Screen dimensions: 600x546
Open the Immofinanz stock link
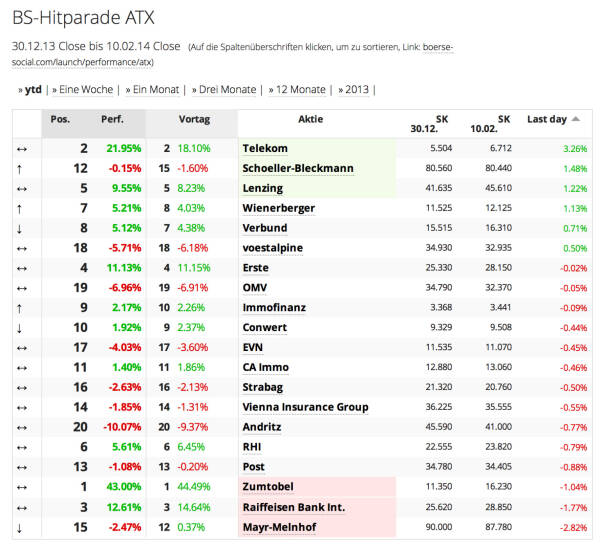(x=274, y=308)
